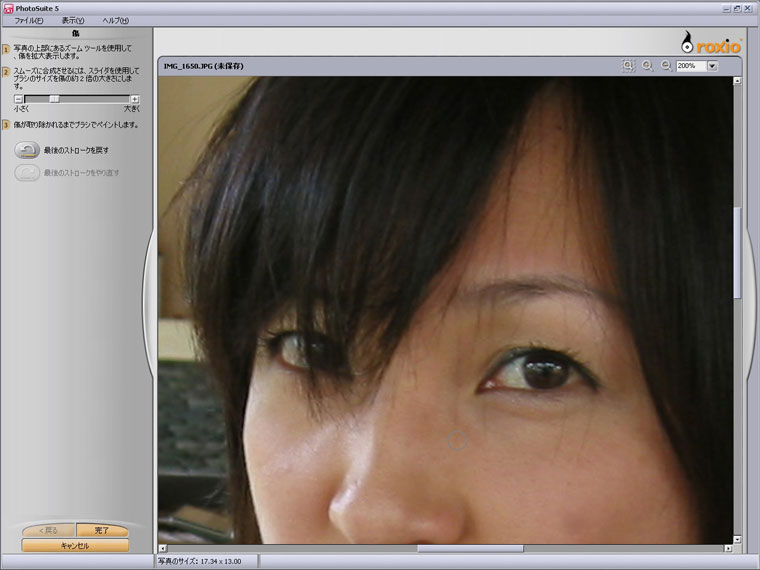Screen dimensions: 760x570
Task: Click the vertical scrollbar thumb of photo
Action: coord(738,252)
